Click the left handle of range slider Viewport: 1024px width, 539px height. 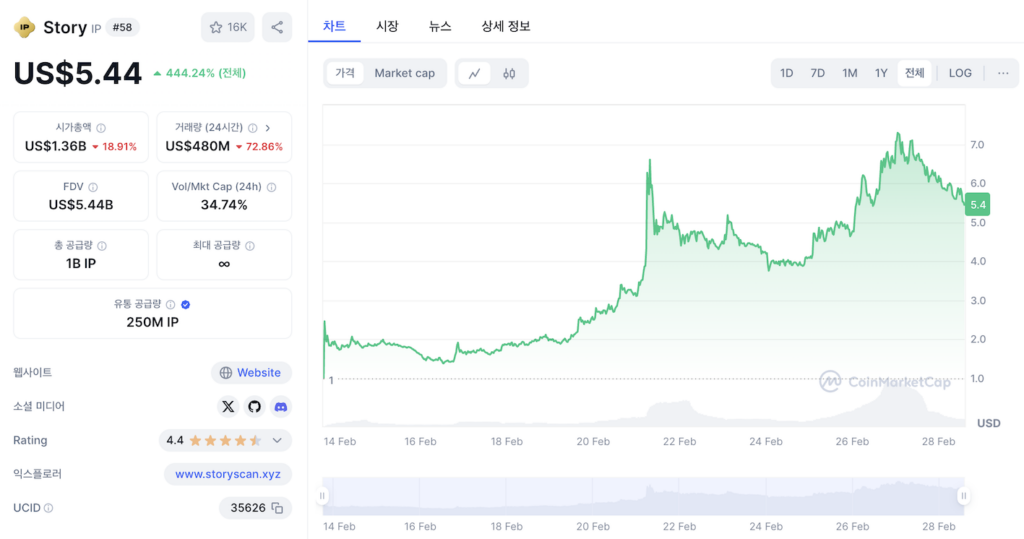322,496
